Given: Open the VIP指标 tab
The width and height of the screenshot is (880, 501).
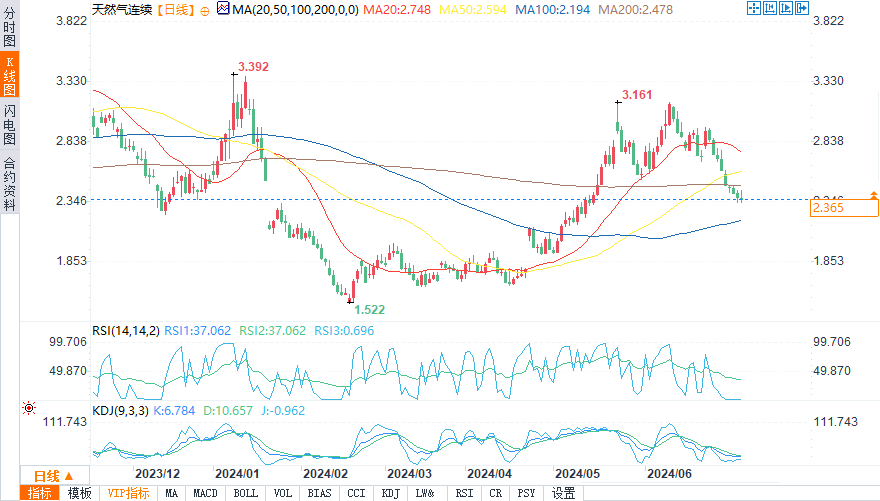Looking at the screenshot, I should click(x=128, y=493).
